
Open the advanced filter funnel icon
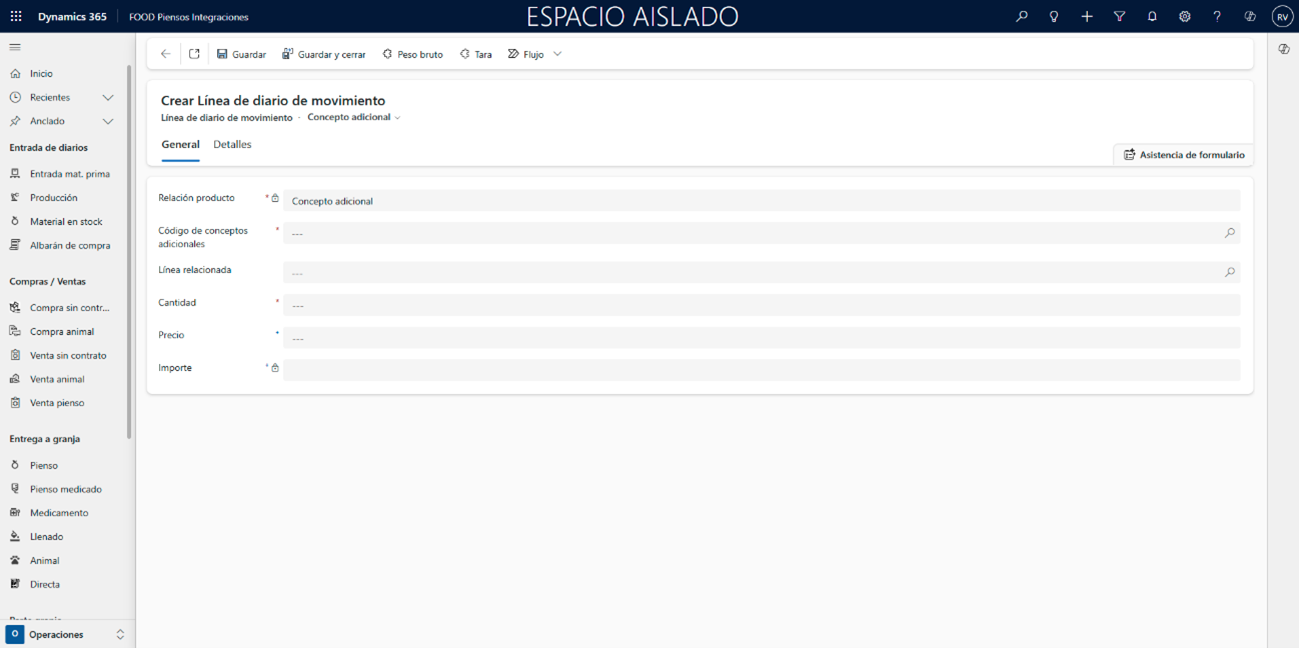(x=1119, y=17)
